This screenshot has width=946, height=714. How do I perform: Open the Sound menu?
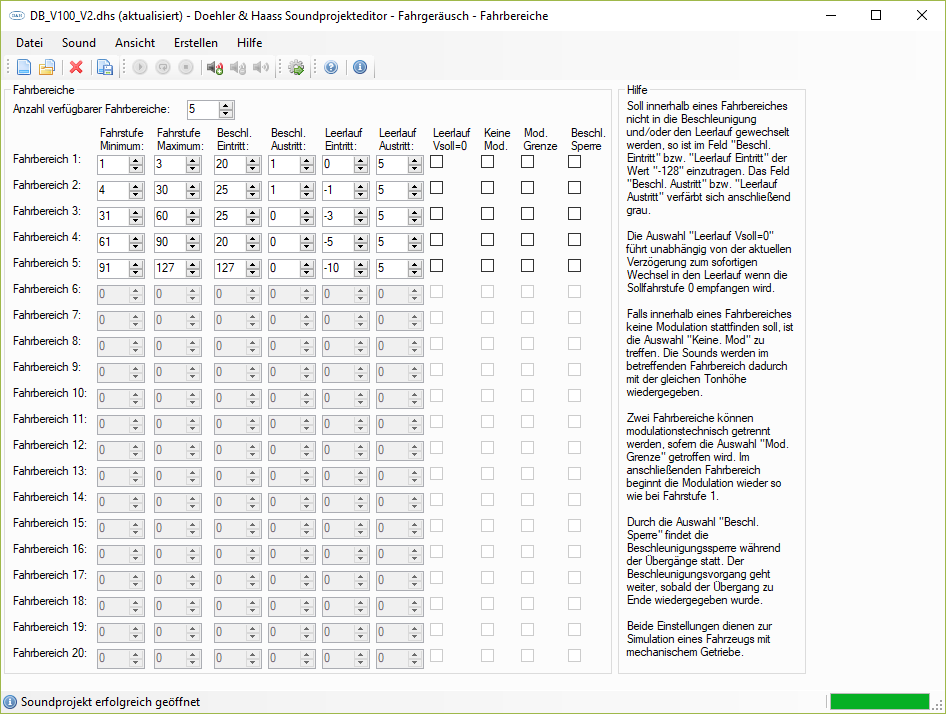click(79, 43)
